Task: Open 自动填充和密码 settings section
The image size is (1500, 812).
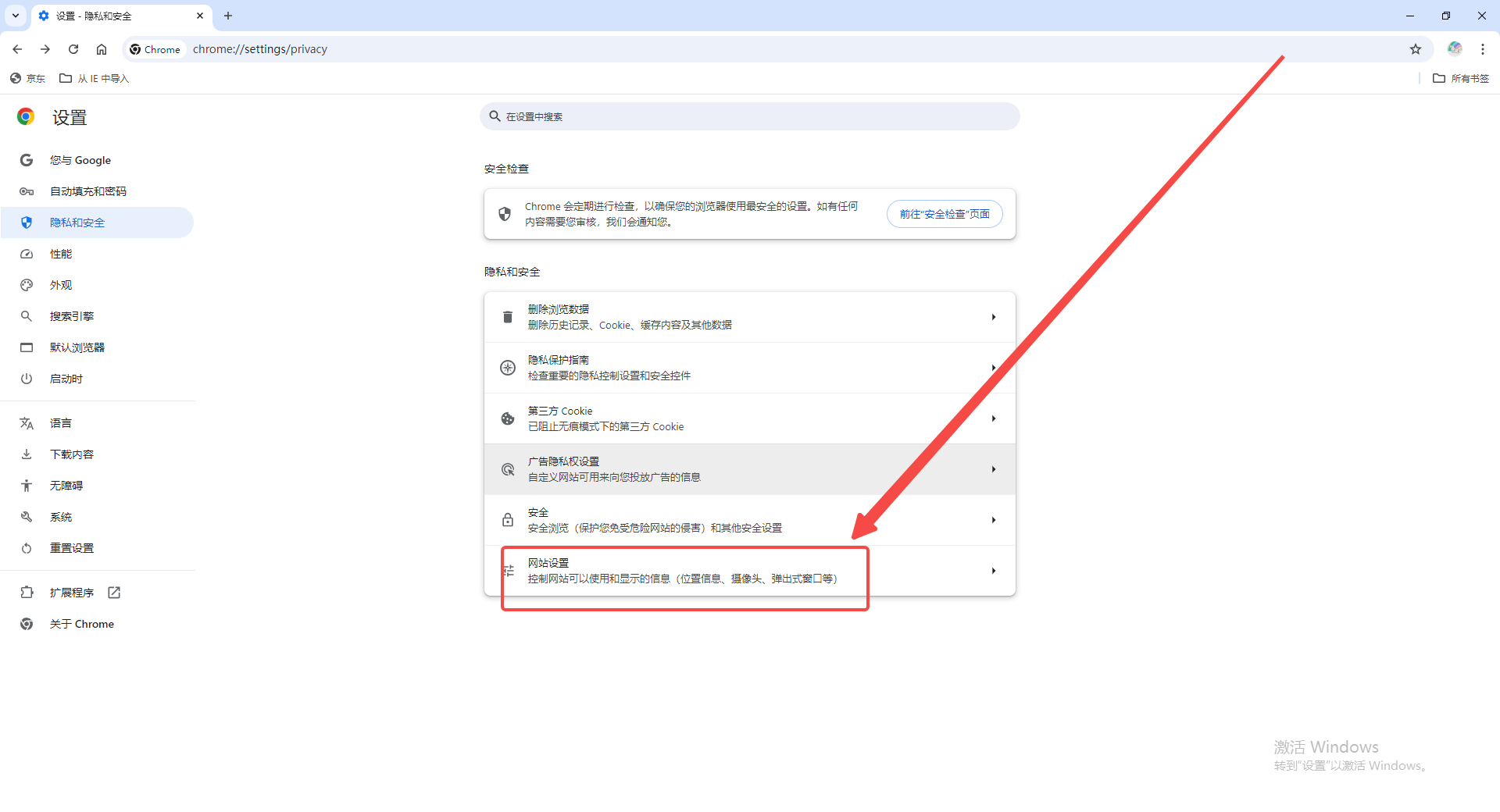Action: [98, 191]
